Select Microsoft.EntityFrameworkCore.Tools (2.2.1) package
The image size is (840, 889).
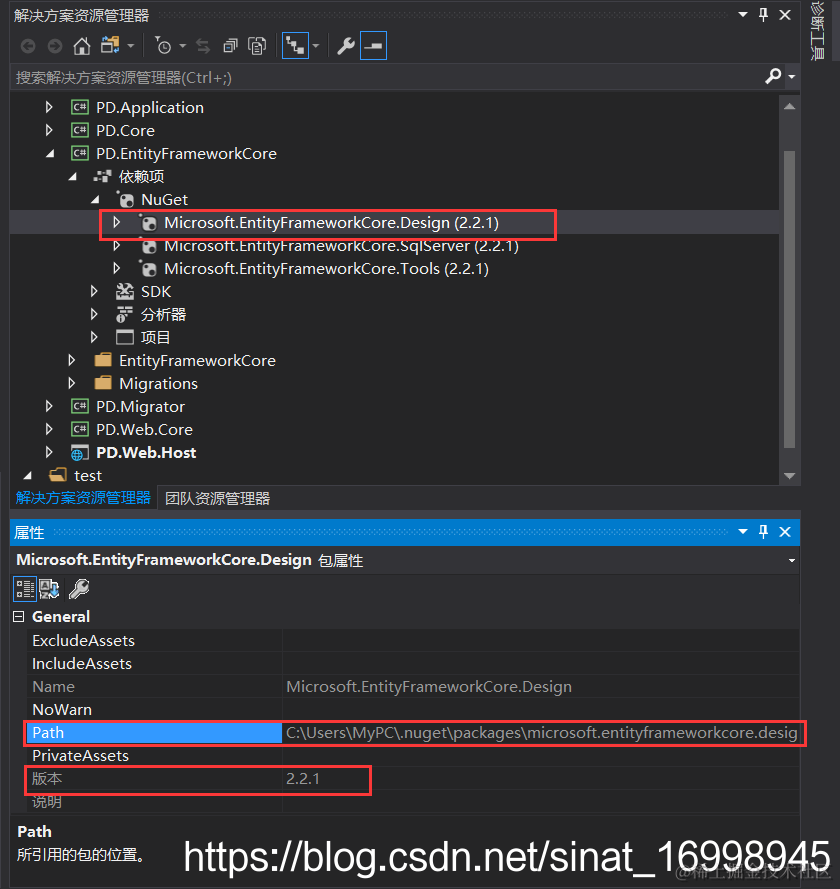[326, 269]
